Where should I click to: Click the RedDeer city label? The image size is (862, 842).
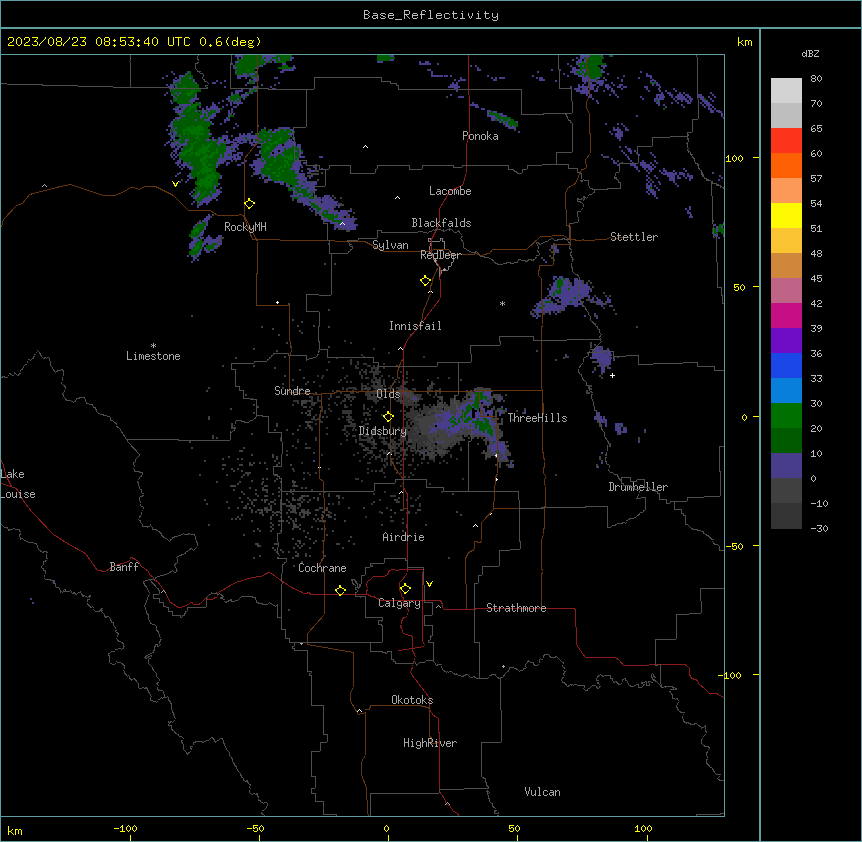(x=440, y=255)
